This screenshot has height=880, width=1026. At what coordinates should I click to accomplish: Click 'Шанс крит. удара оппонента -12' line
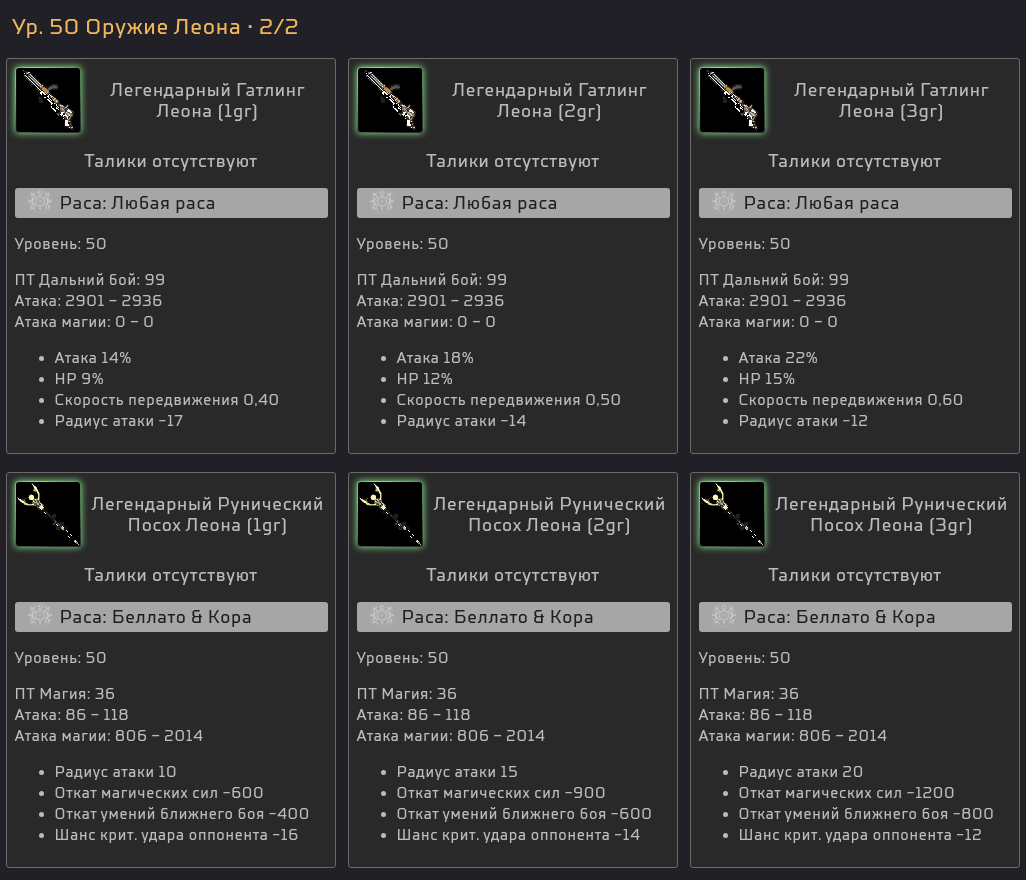tap(860, 835)
